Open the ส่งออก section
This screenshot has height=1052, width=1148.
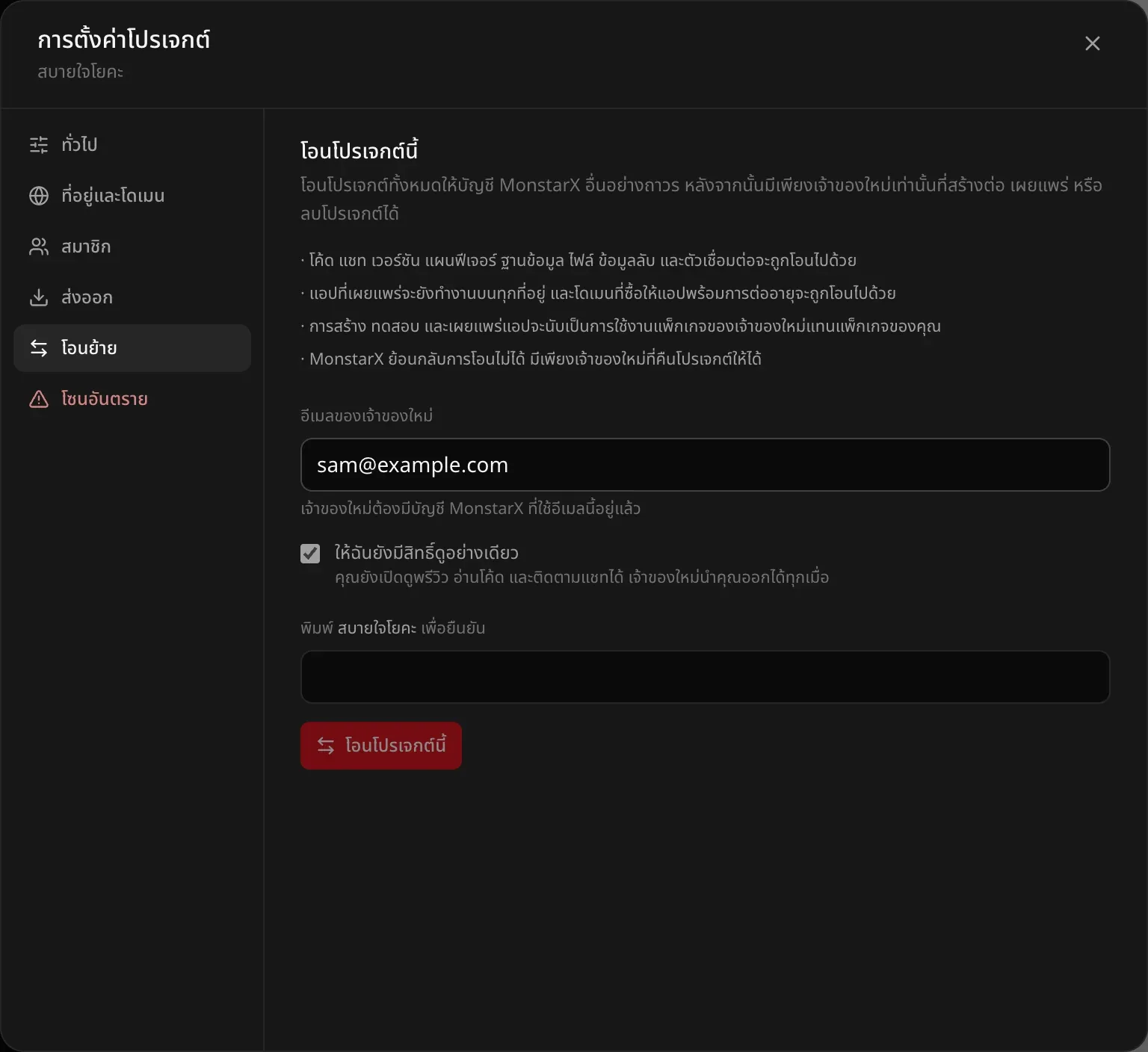pyautogui.click(x=132, y=297)
